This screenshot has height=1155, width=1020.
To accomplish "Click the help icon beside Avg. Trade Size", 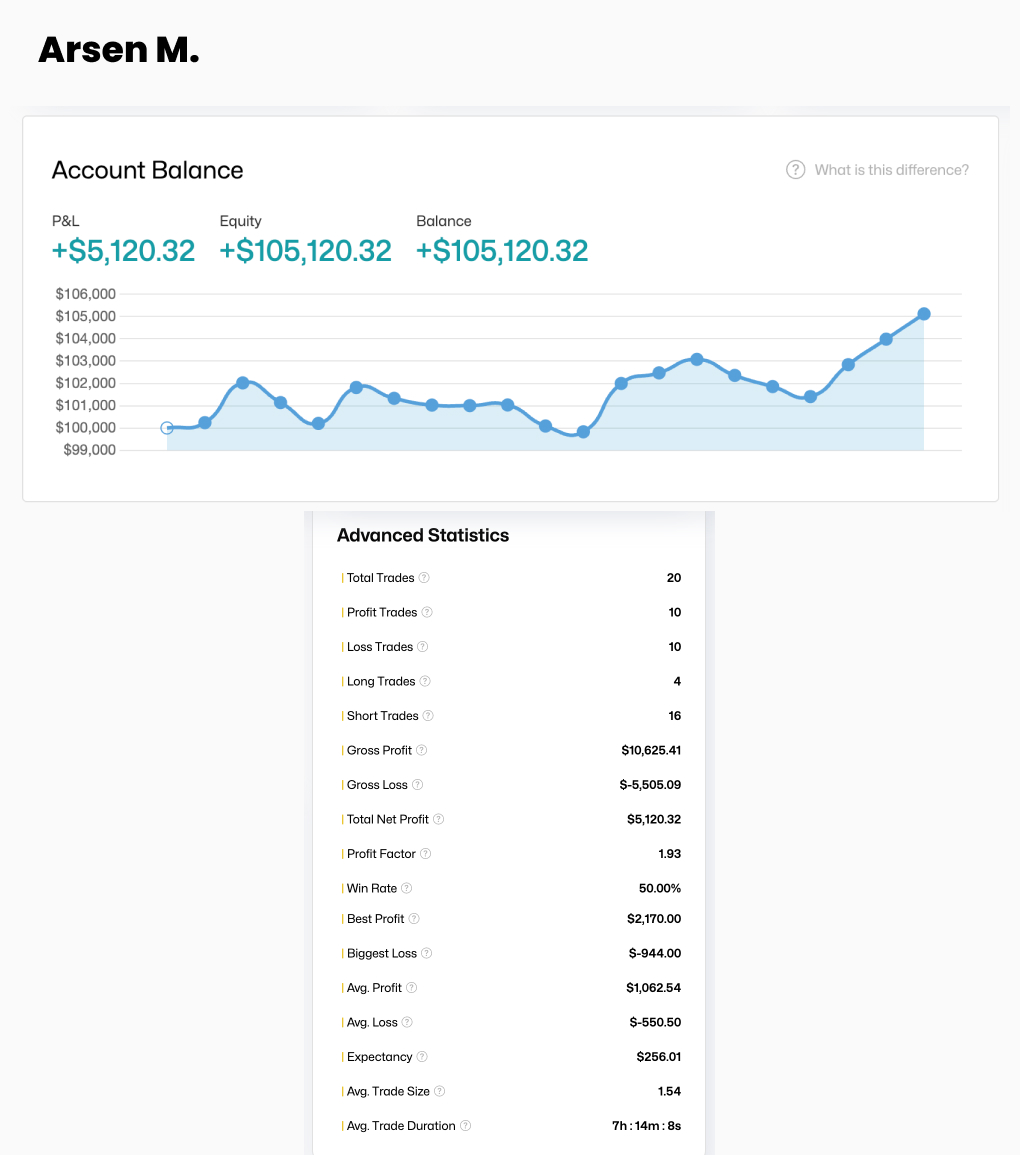I will coord(439,1091).
